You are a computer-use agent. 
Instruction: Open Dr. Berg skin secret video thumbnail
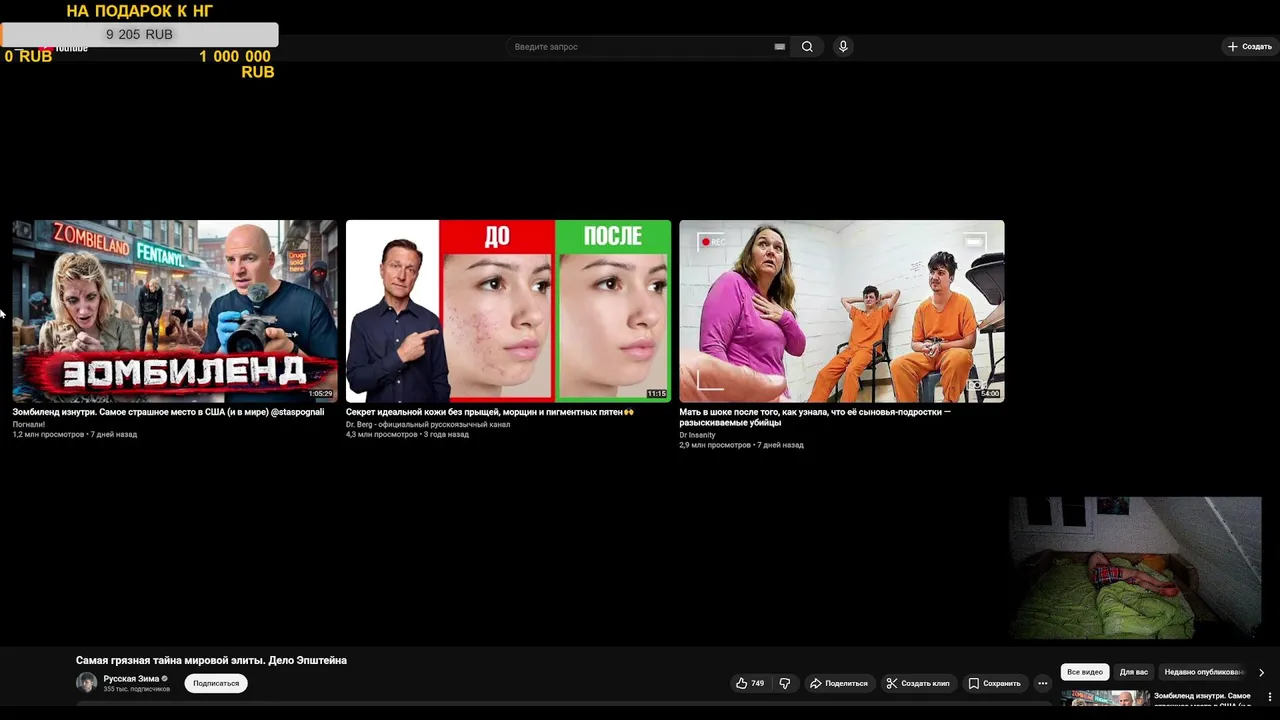(508, 311)
